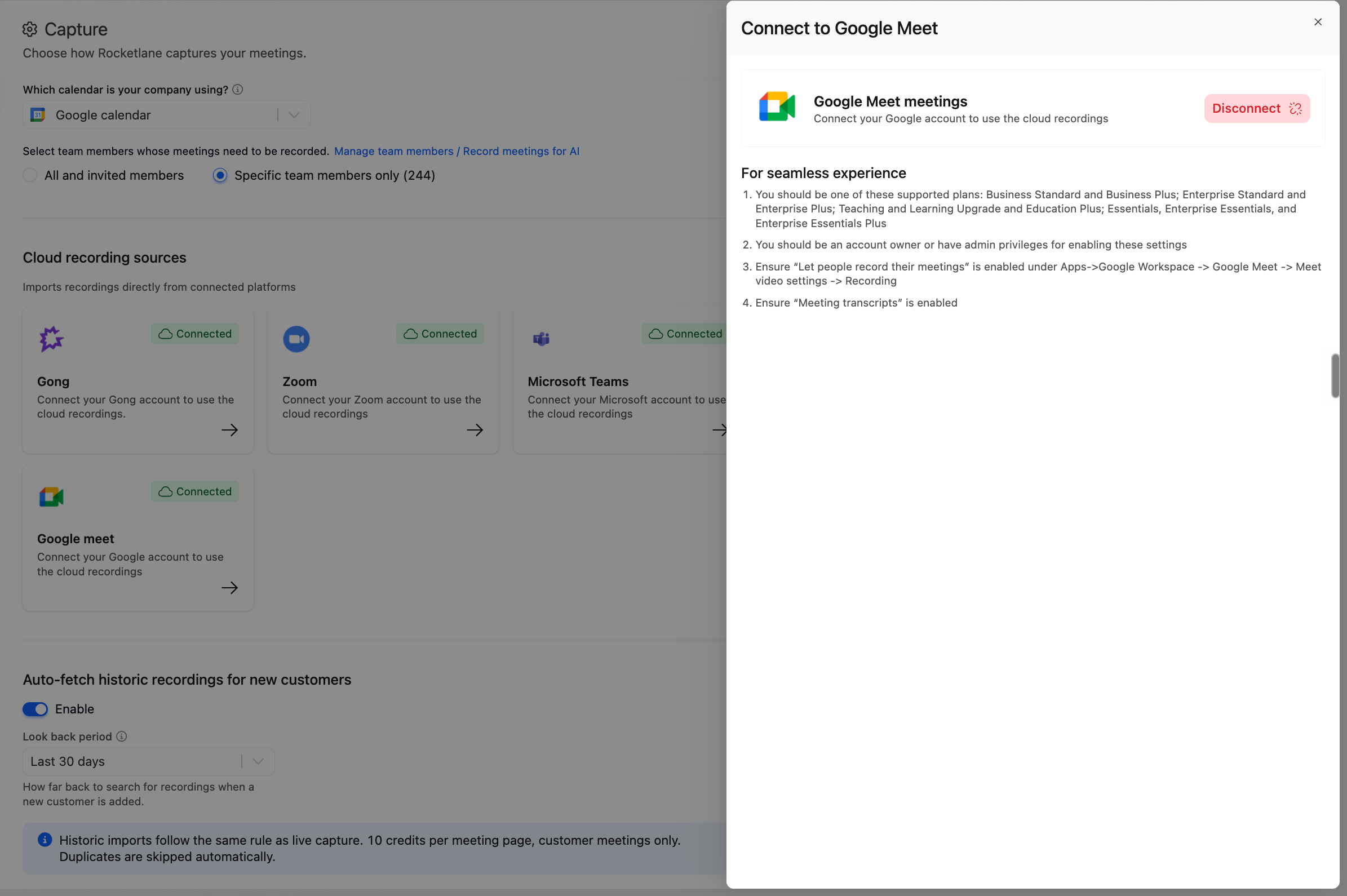
Task: Click the large Google Meet logo in panel
Action: [777, 107]
